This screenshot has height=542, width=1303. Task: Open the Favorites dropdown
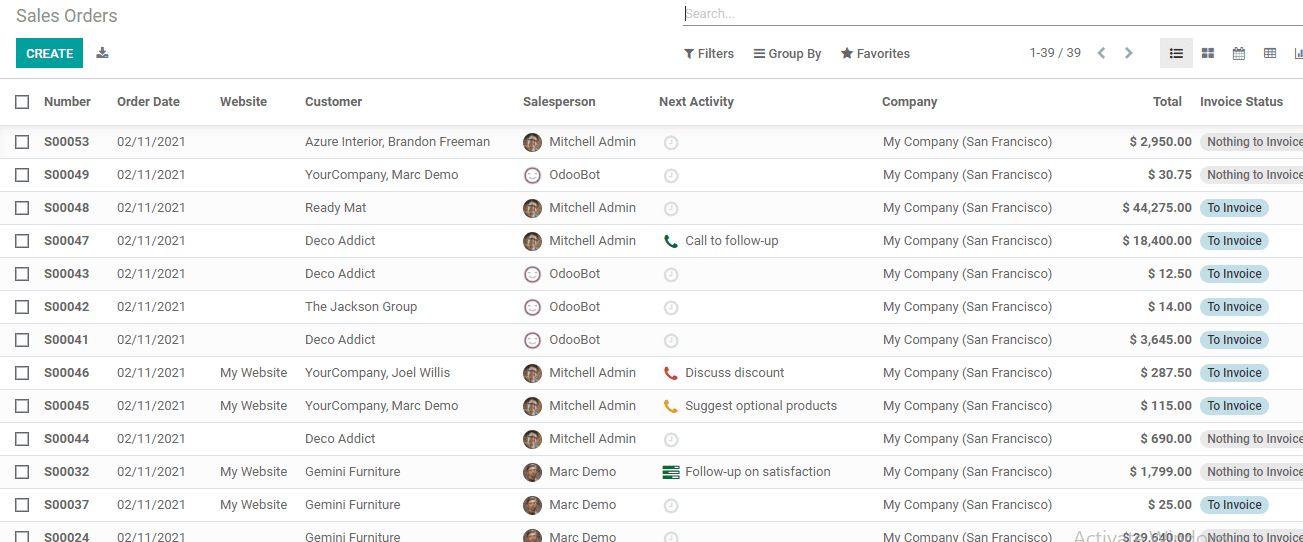(875, 54)
